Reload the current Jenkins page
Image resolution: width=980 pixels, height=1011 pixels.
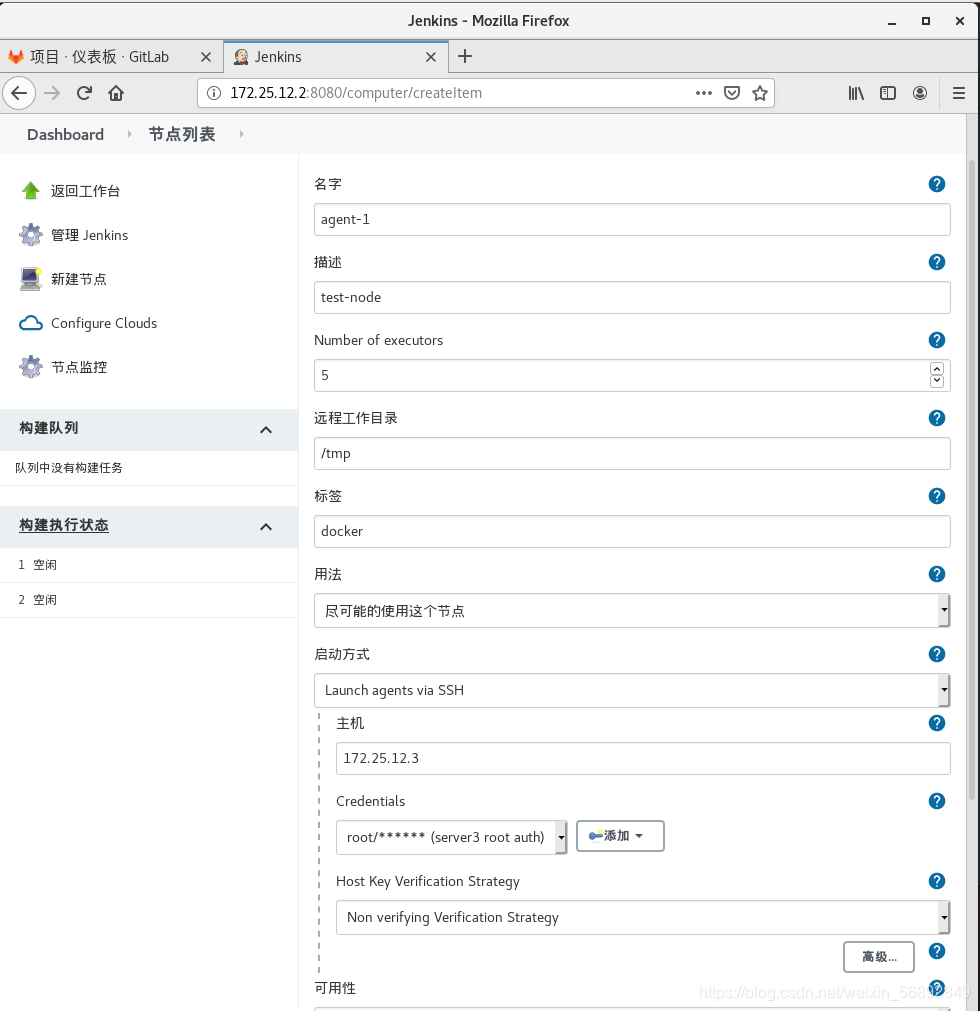(84, 93)
